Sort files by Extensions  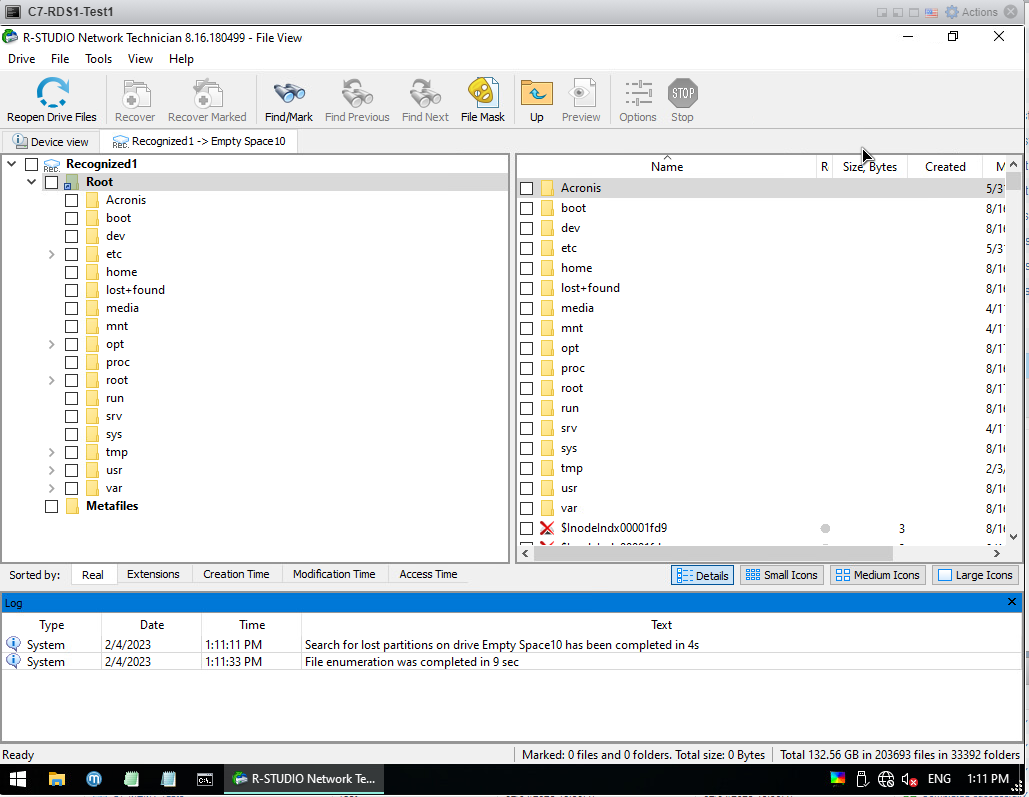click(153, 574)
